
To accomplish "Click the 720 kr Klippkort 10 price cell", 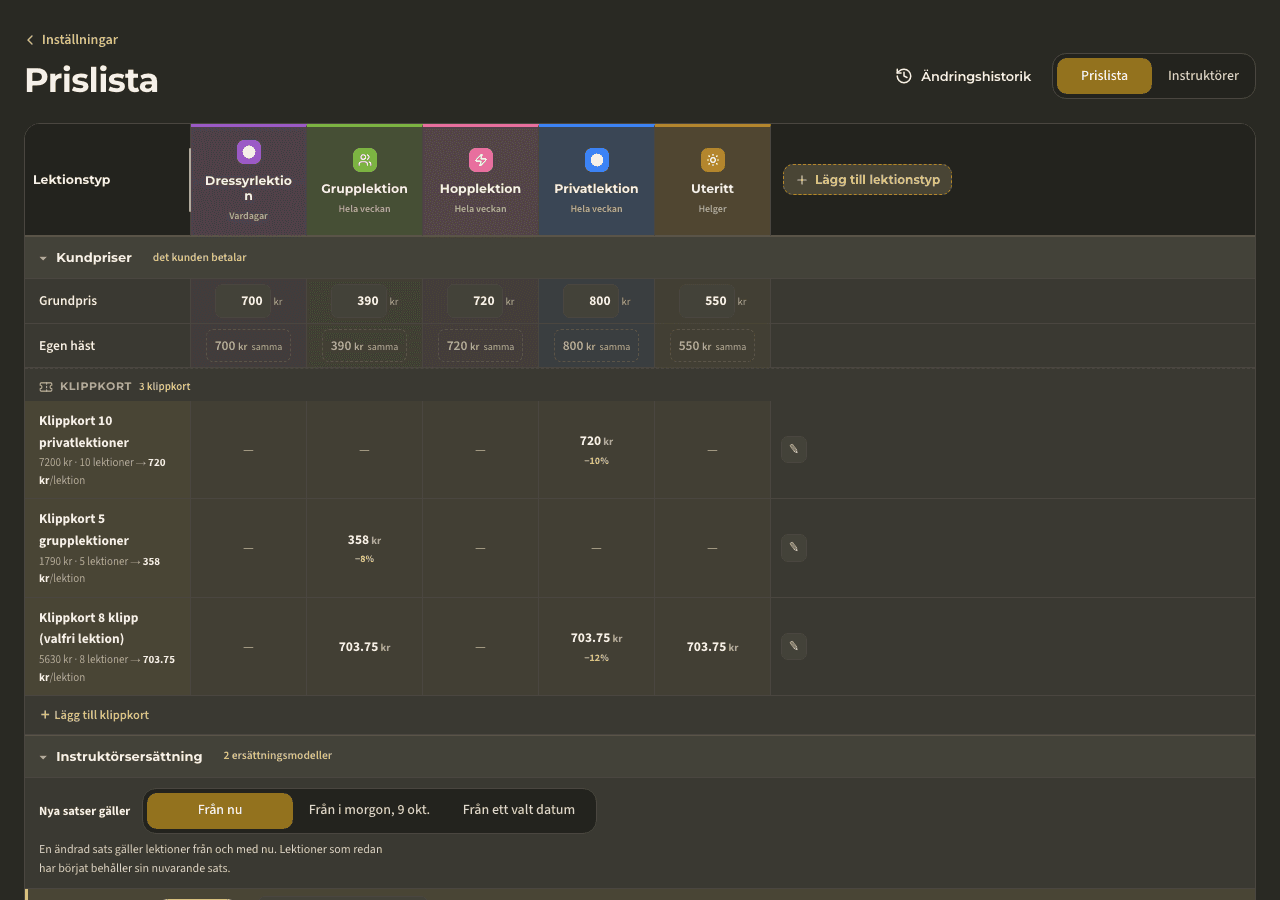I will pyautogui.click(x=597, y=450).
